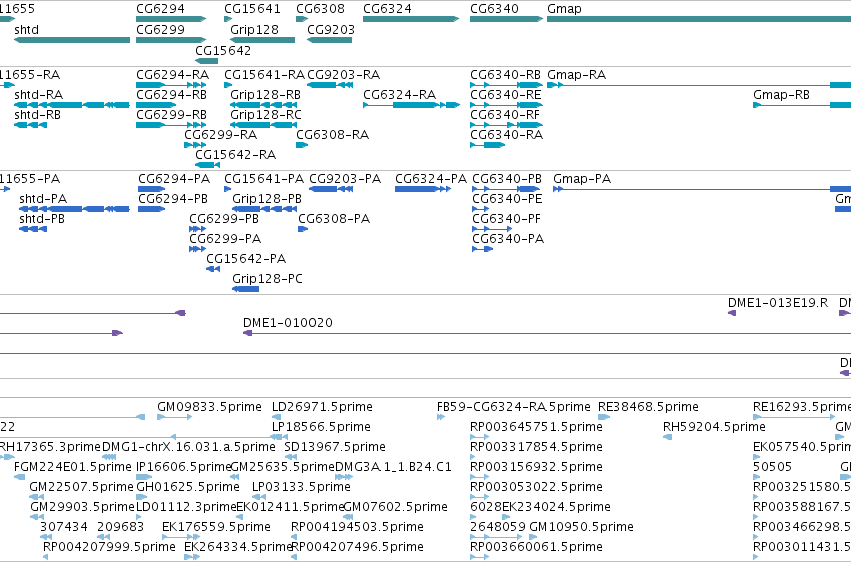Select the RP003645751.5prime EST label
Screen dimensions: 851x562
point(536,426)
